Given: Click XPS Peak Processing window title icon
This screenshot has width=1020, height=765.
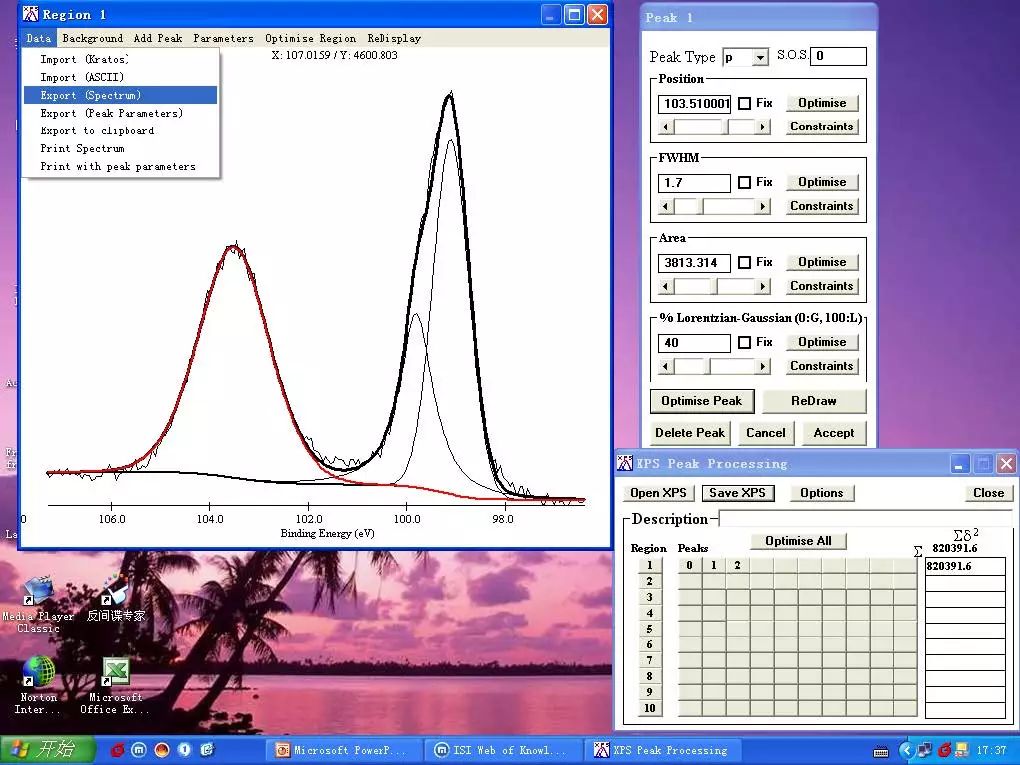Looking at the screenshot, I should (624, 463).
